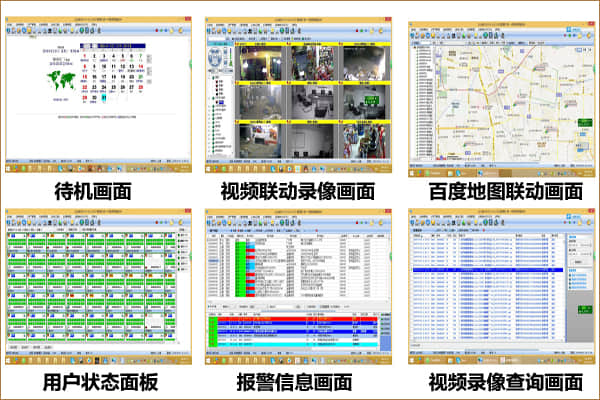
Task: Click green sign preview thumbnail in 视频录像查询画面
Action: pyautogui.click(x=585, y=309)
